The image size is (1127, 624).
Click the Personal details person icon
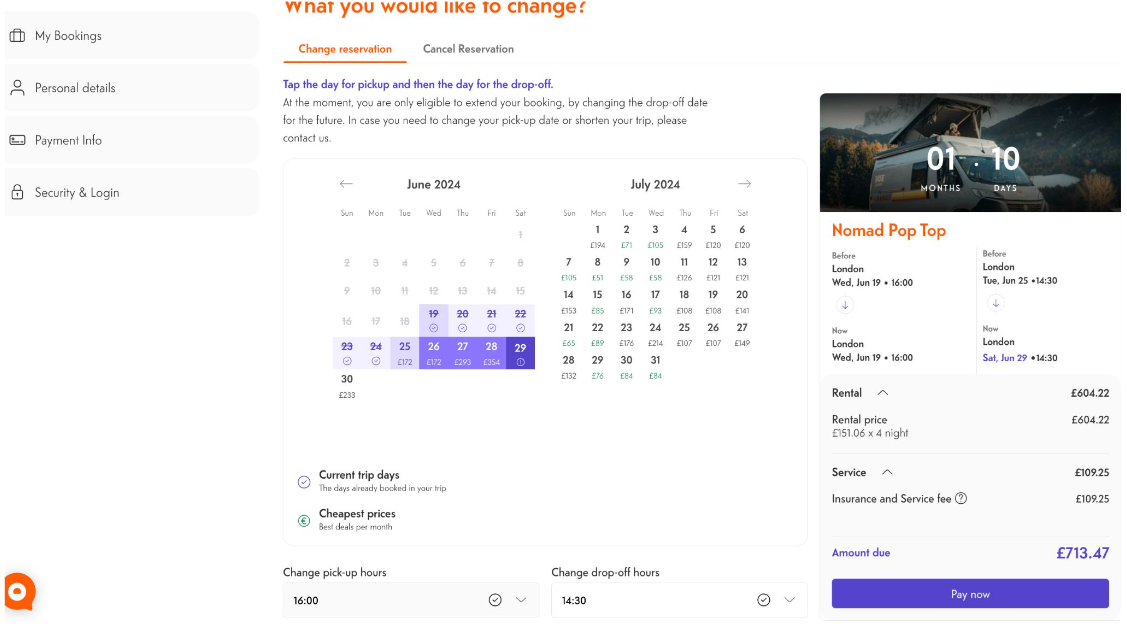click(17, 88)
